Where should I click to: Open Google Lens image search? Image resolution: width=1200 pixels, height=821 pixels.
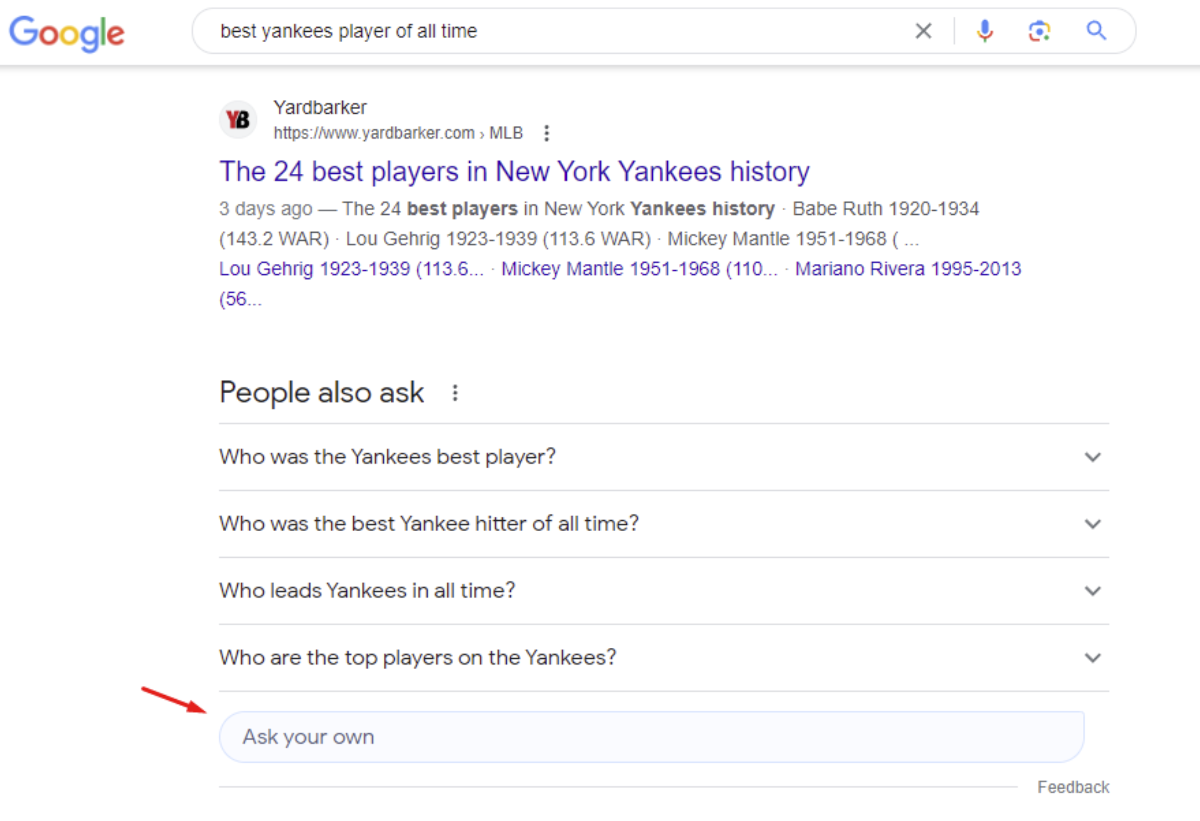[1039, 31]
